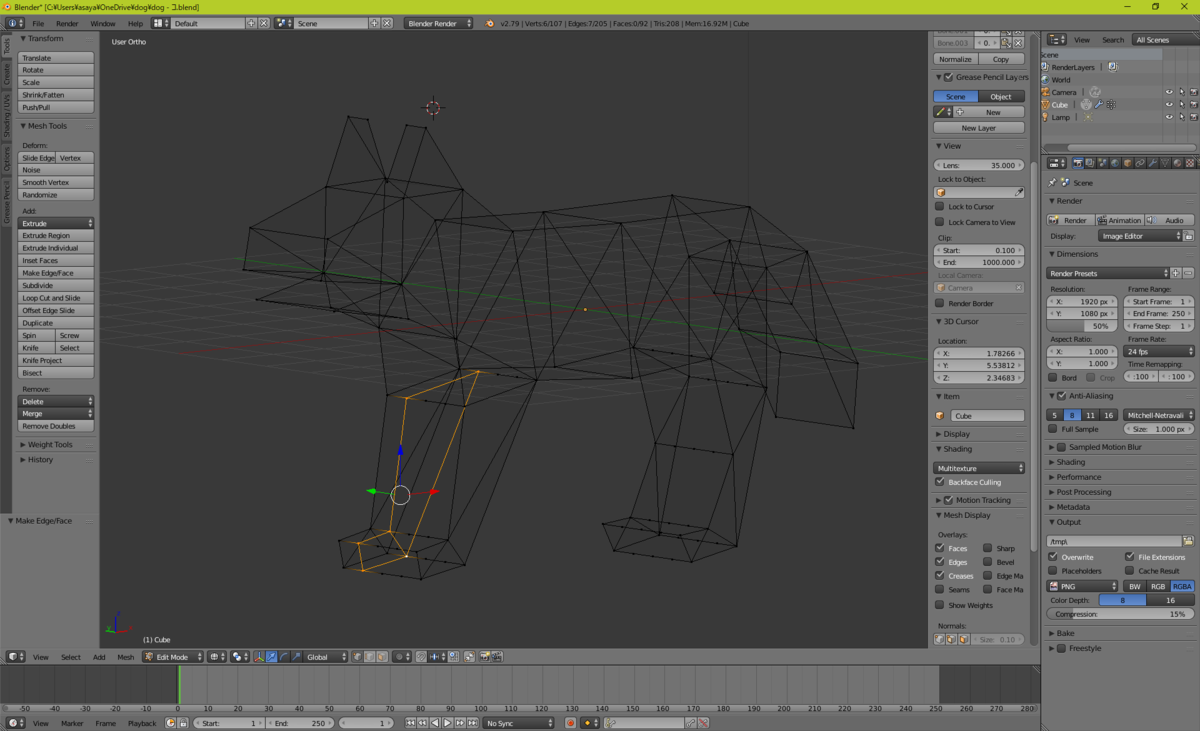Open the Constraints properties tab (chain icon)
This screenshot has height=731, width=1200.
(x=1140, y=163)
